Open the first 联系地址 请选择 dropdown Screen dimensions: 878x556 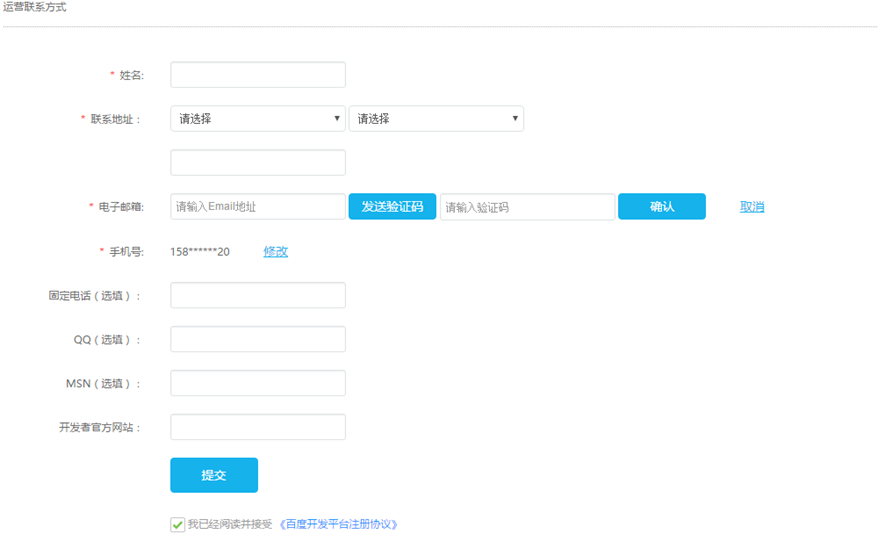tap(257, 119)
